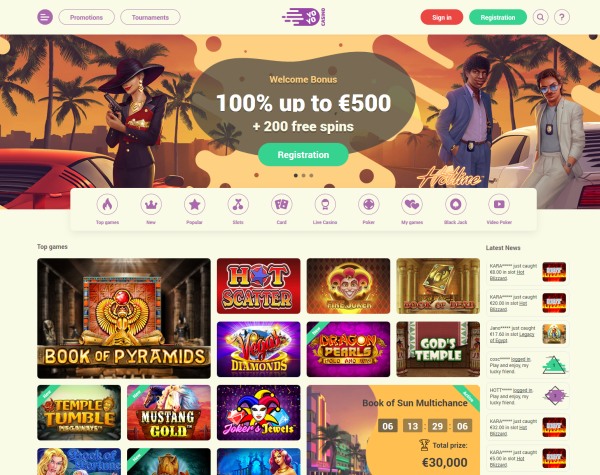Open the Mustang Gold game thumbnail
The width and height of the screenshot is (600, 475).
tap(169, 413)
